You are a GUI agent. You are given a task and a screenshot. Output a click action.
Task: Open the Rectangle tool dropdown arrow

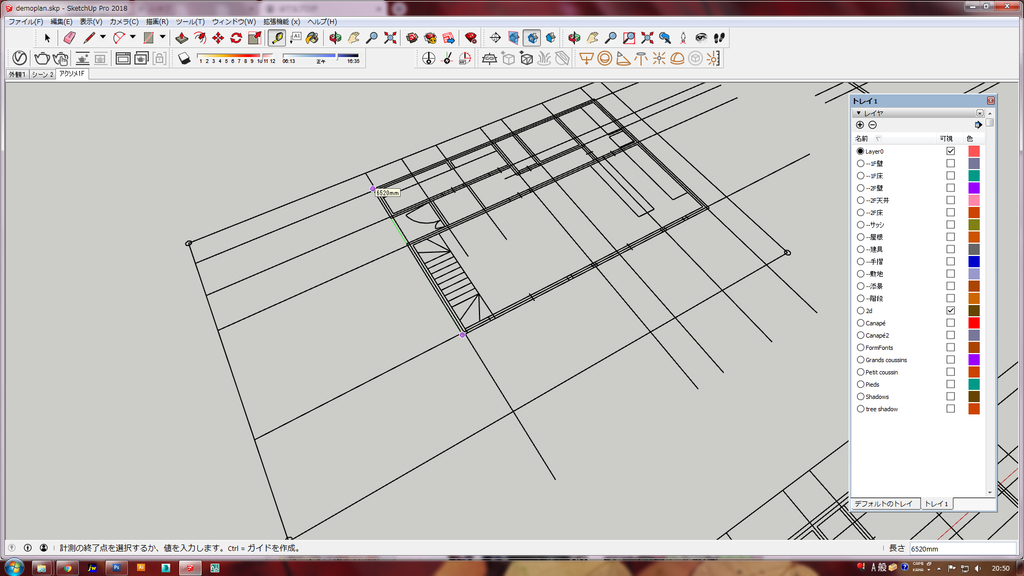point(163,38)
